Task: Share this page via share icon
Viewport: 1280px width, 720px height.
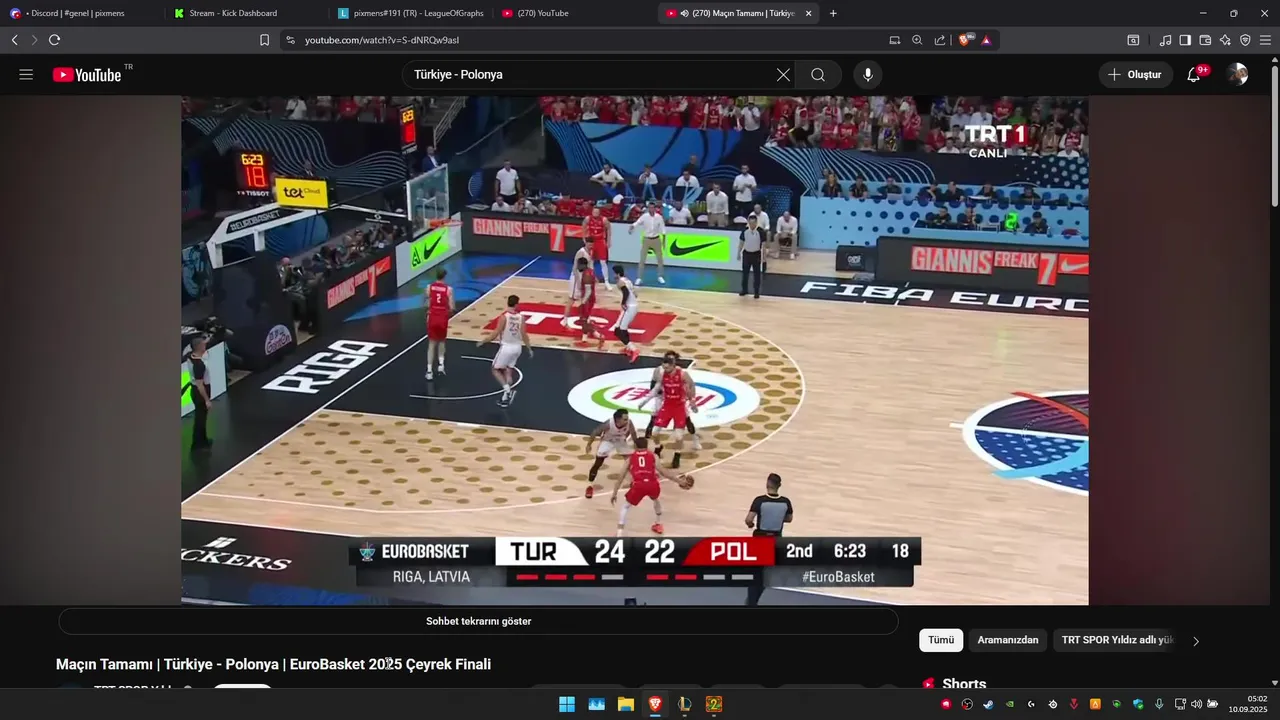Action: pyautogui.click(x=940, y=40)
